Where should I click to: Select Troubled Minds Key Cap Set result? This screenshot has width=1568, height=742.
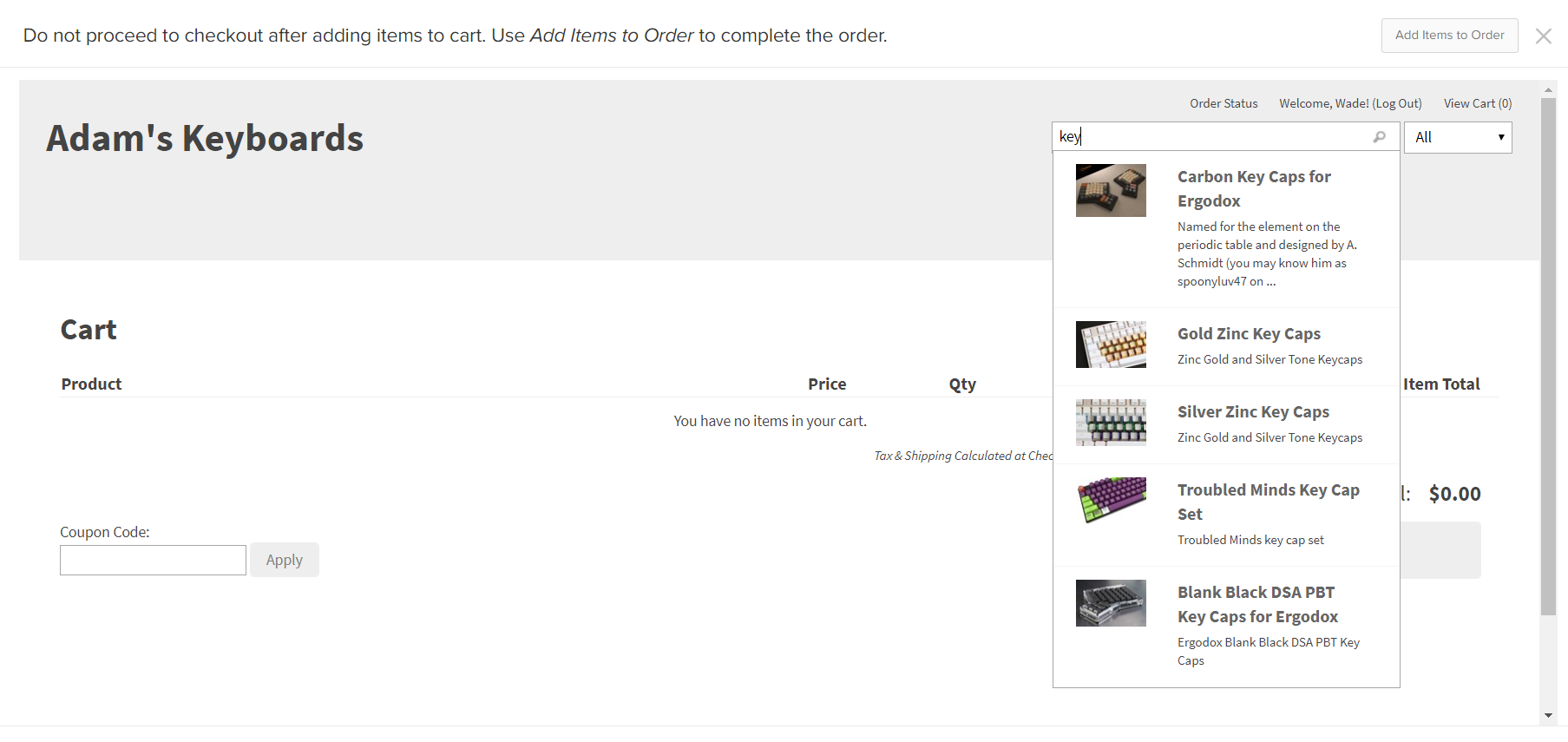click(1268, 502)
